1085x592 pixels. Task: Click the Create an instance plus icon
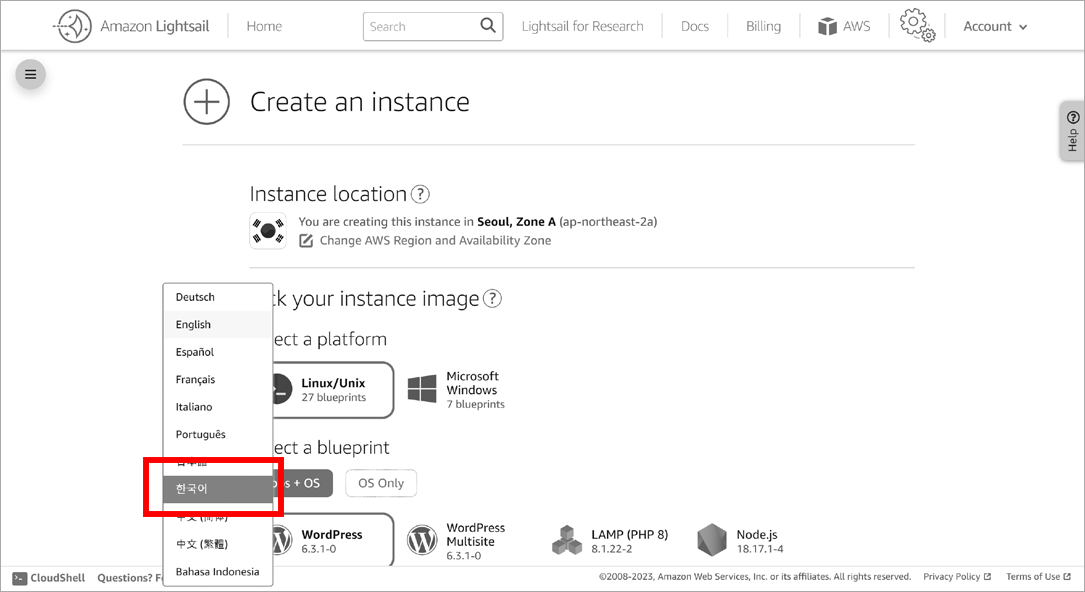206,102
